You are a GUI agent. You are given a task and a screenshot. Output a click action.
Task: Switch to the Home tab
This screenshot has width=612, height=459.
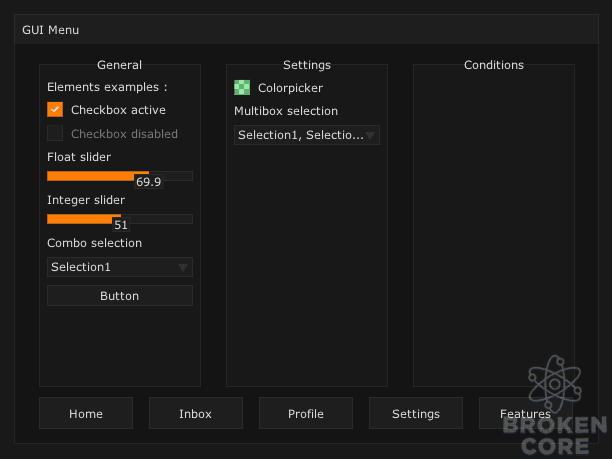(x=86, y=413)
